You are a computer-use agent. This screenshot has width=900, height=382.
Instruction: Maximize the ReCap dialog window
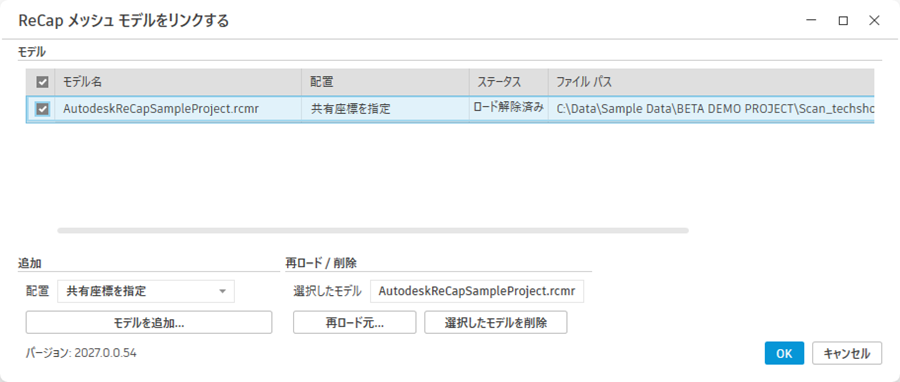coord(843,21)
